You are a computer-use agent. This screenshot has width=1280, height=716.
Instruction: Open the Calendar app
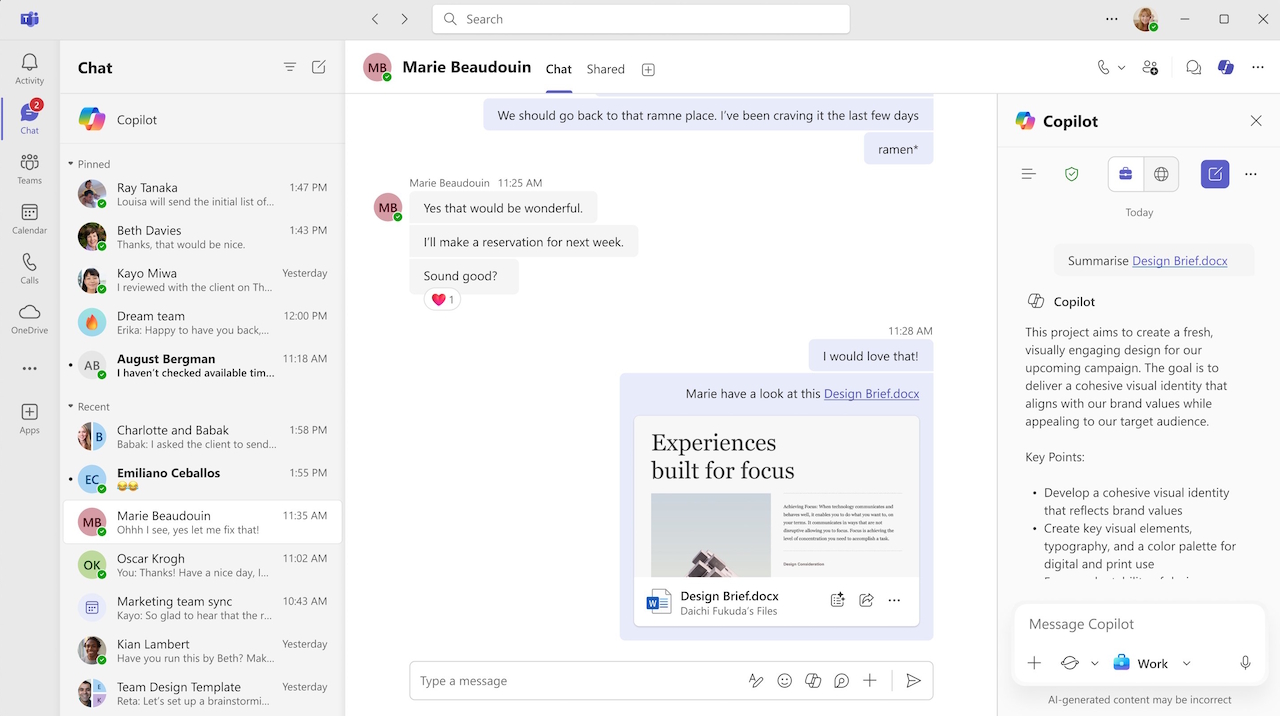[x=29, y=219]
